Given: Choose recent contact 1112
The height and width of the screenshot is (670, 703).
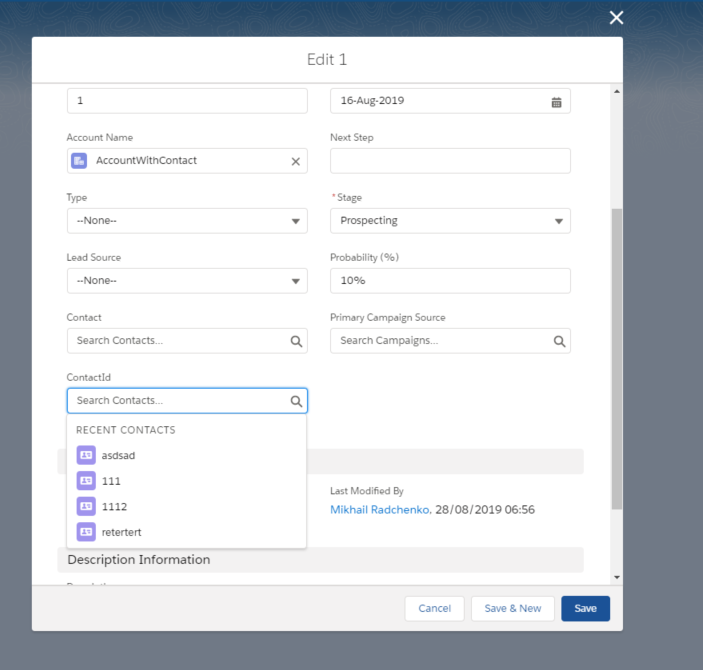Looking at the screenshot, I should coord(114,507).
